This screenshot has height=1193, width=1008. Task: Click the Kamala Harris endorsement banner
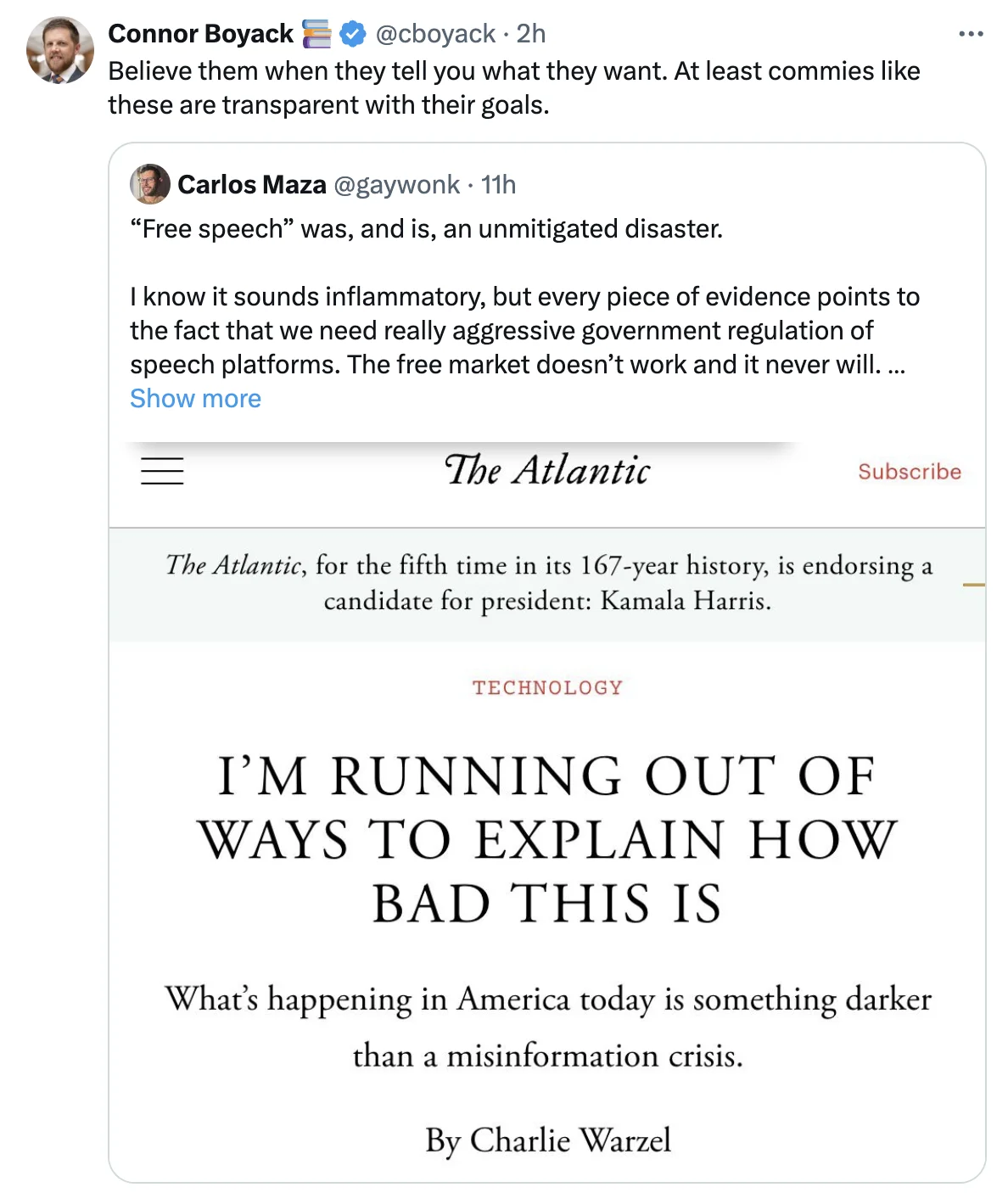tap(547, 583)
